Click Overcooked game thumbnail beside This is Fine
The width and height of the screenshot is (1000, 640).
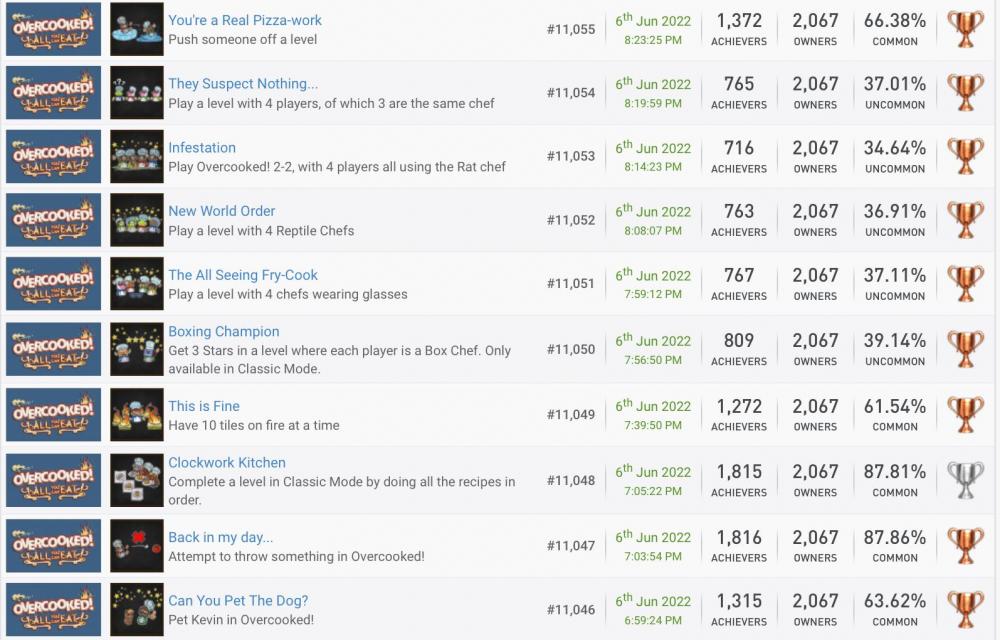(x=54, y=415)
